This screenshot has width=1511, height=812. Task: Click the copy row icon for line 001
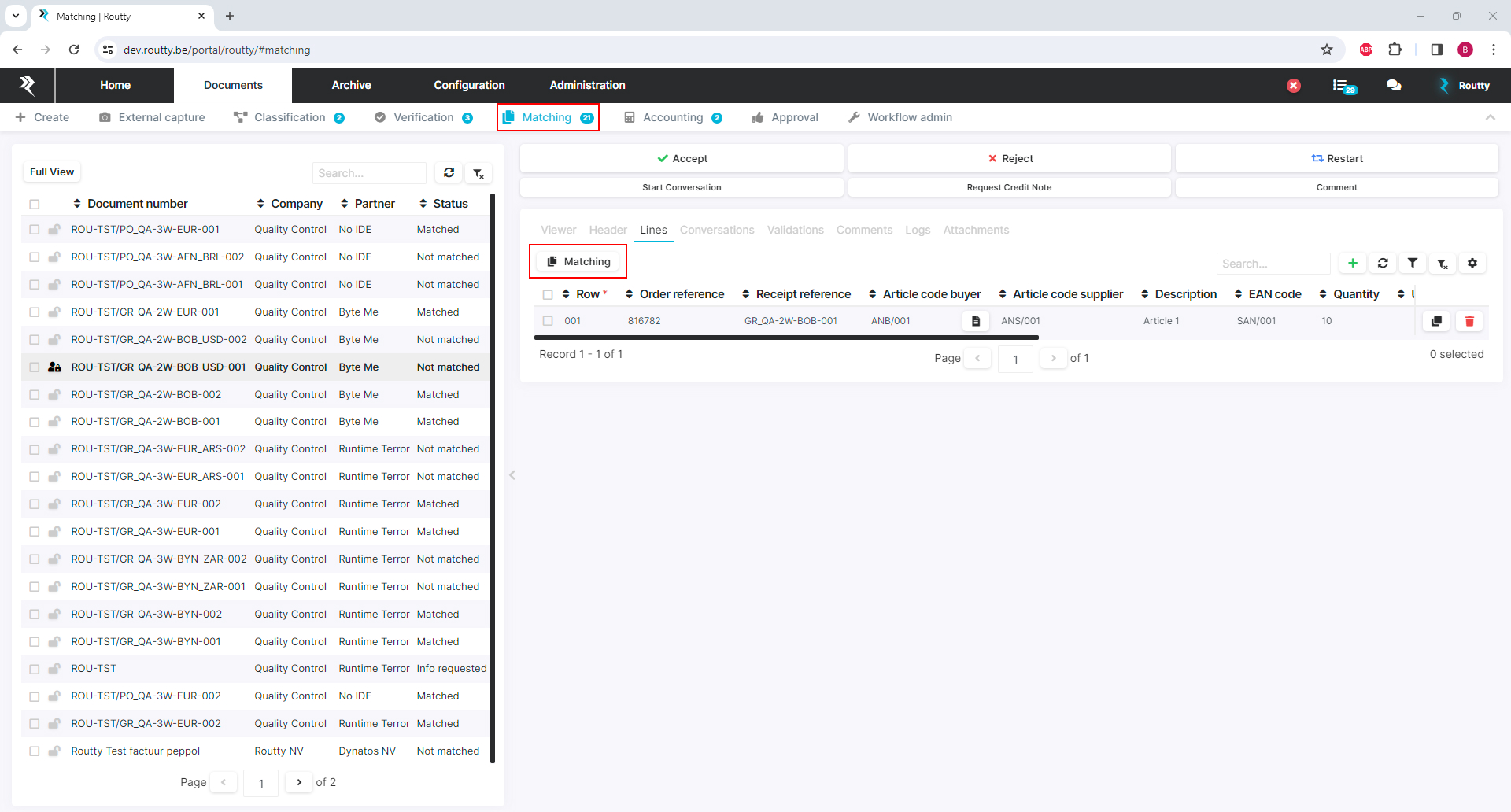tap(1436, 321)
